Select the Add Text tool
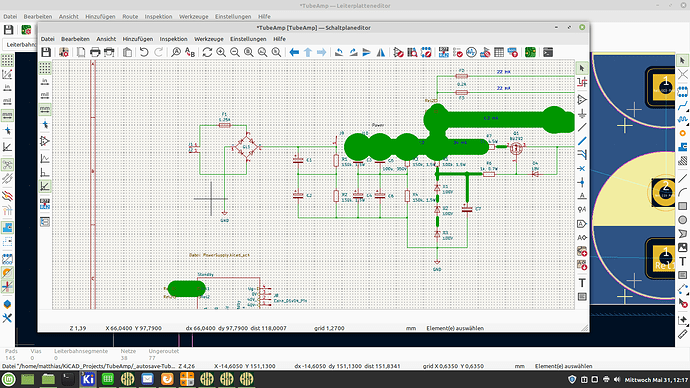Image resolution: width=690 pixels, height=388 pixels. 582,283
